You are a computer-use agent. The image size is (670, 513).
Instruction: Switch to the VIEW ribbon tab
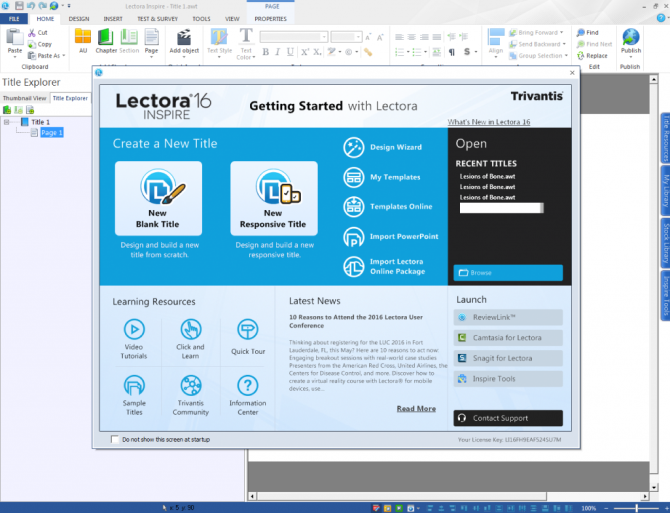232,19
